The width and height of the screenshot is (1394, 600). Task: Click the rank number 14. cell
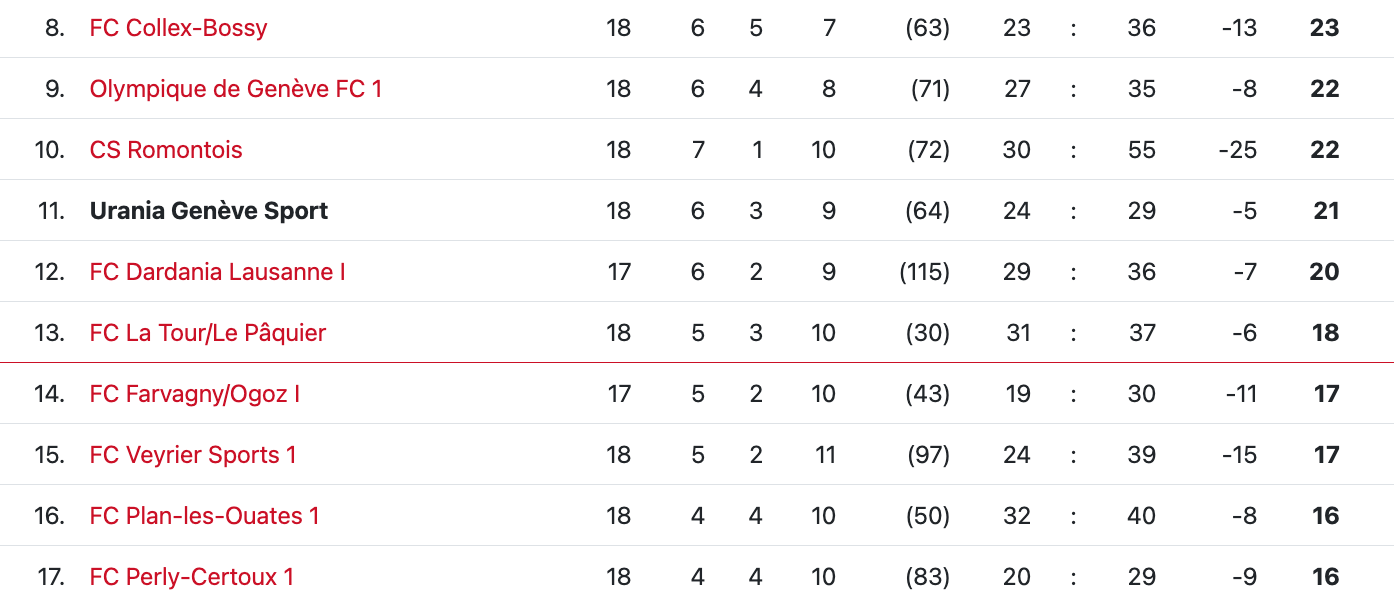pos(49,394)
